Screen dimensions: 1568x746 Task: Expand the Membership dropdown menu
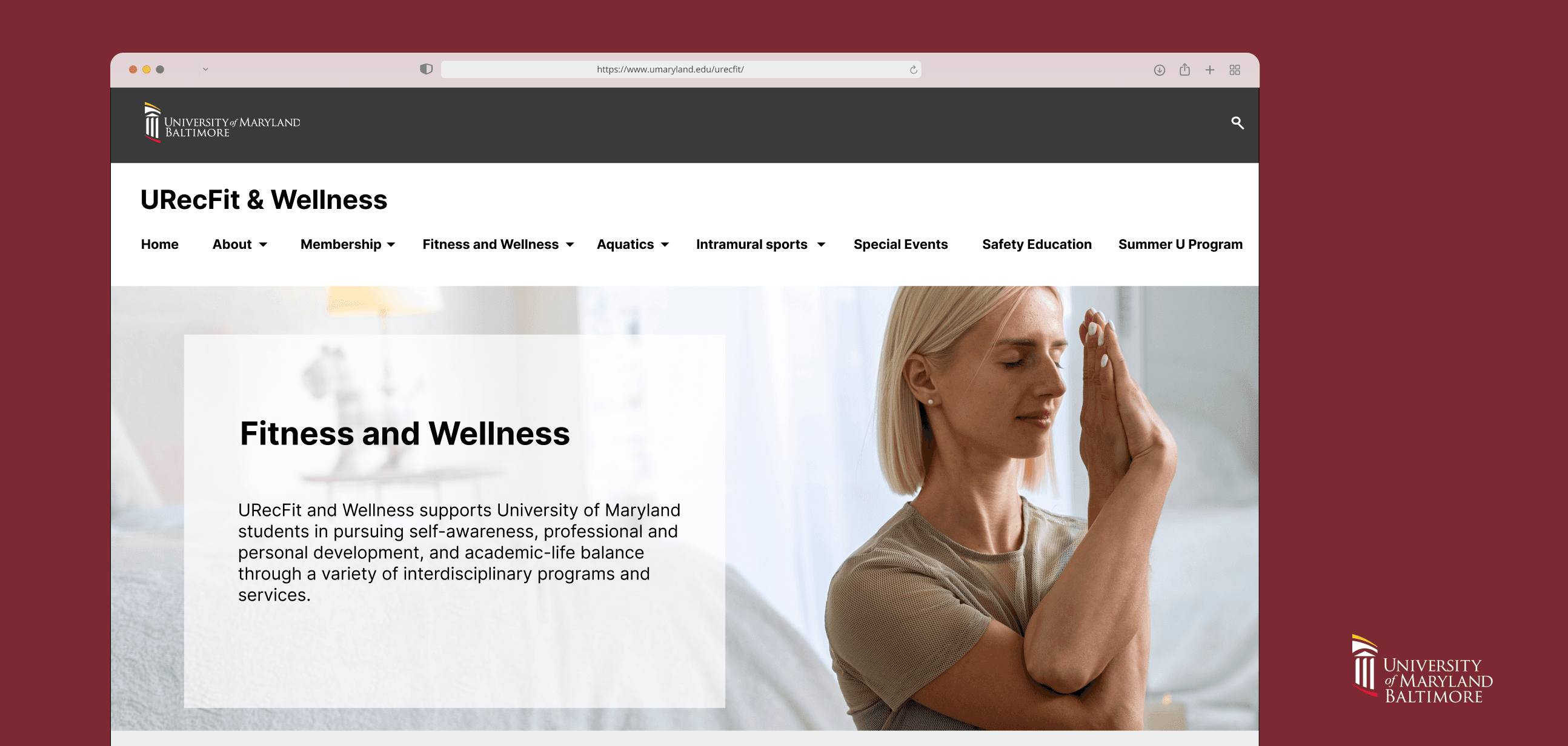click(x=348, y=244)
